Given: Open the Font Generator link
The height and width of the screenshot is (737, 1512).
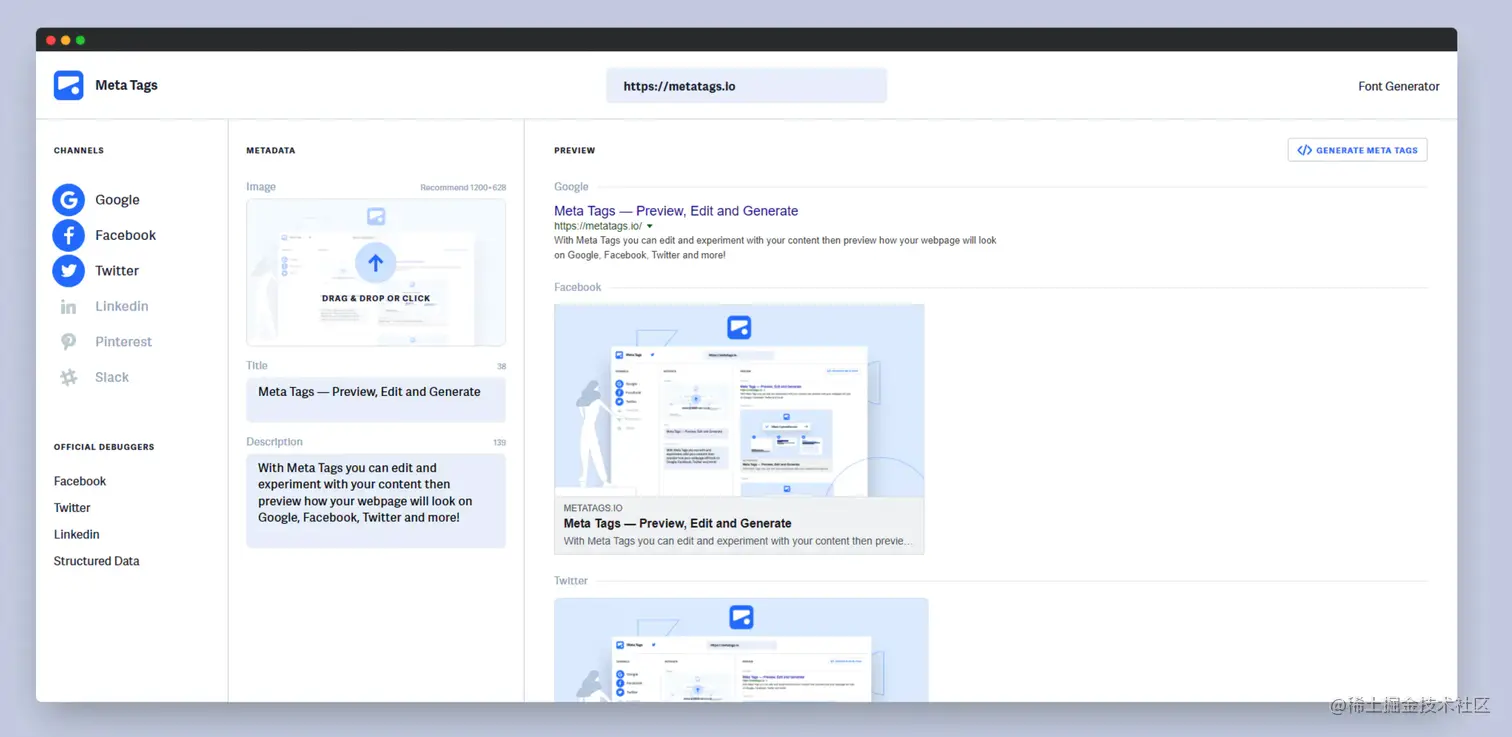Looking at the screenshot, I should point(1398,86).
